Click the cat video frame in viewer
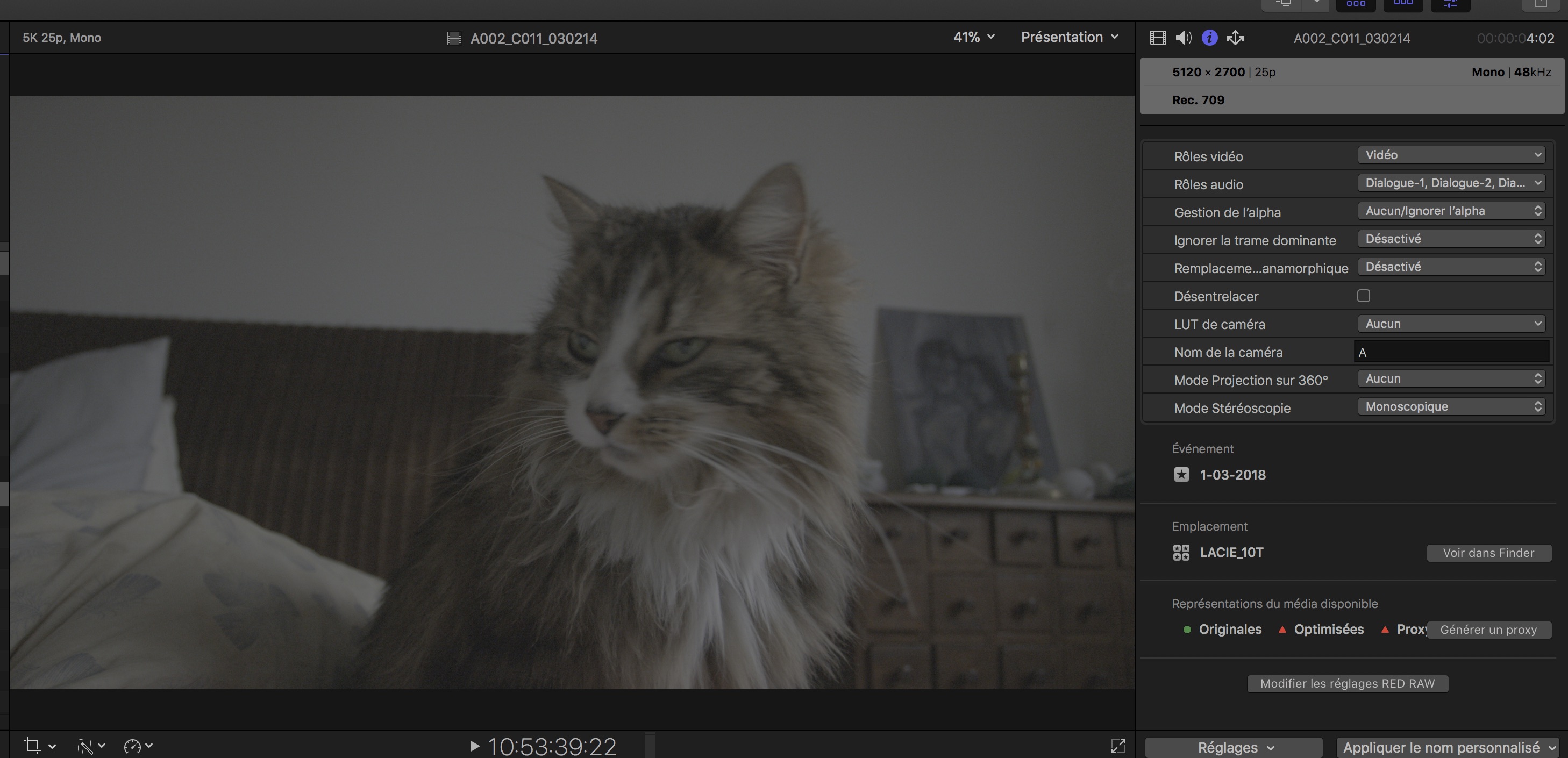 point(572,392)
